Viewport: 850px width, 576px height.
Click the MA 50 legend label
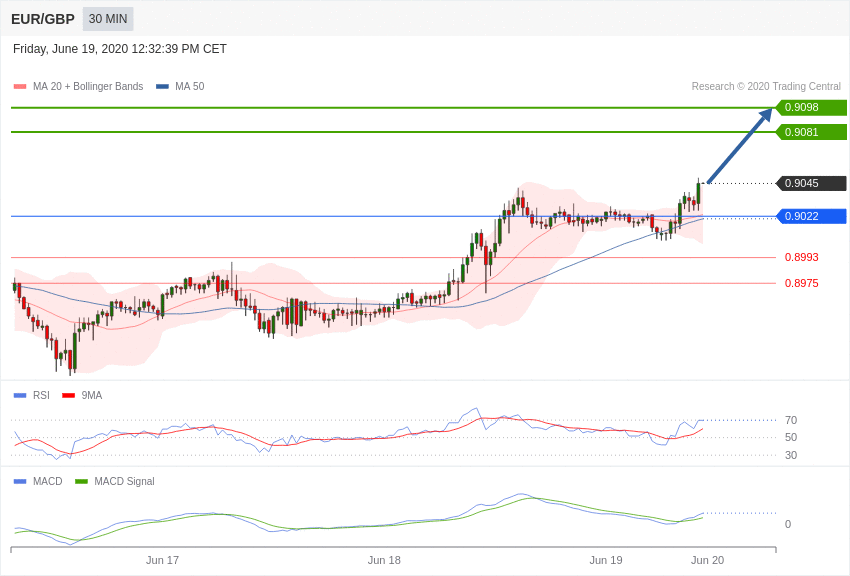point(190,86)
